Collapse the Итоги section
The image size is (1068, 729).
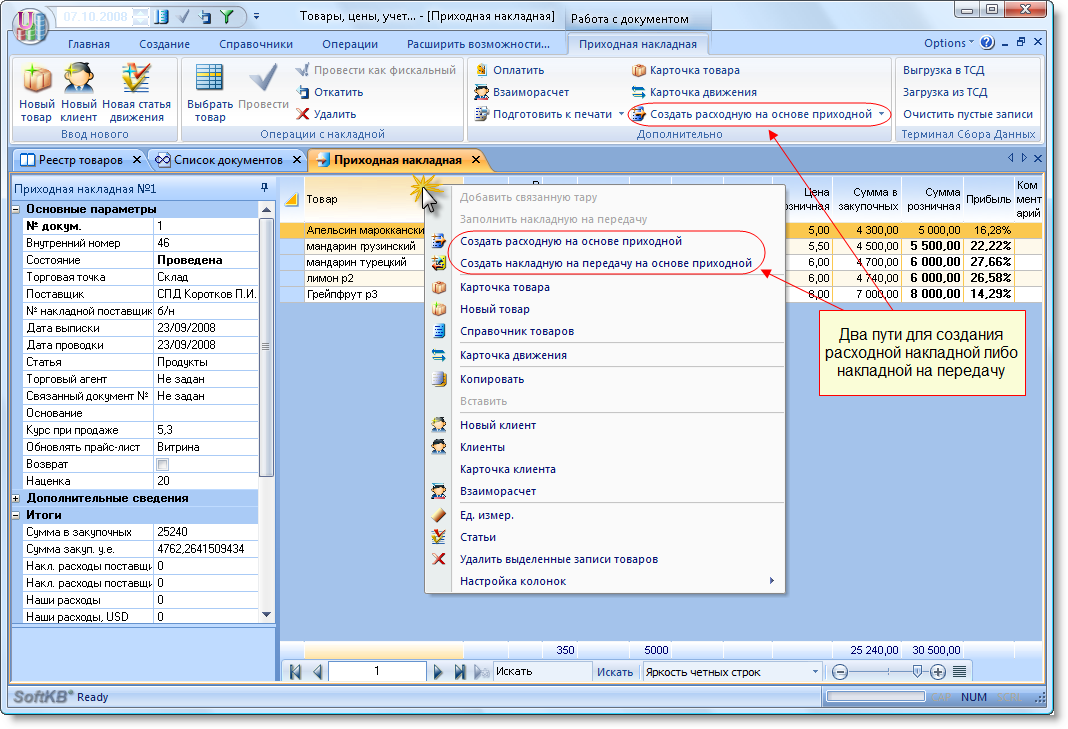tap(16, 515)
